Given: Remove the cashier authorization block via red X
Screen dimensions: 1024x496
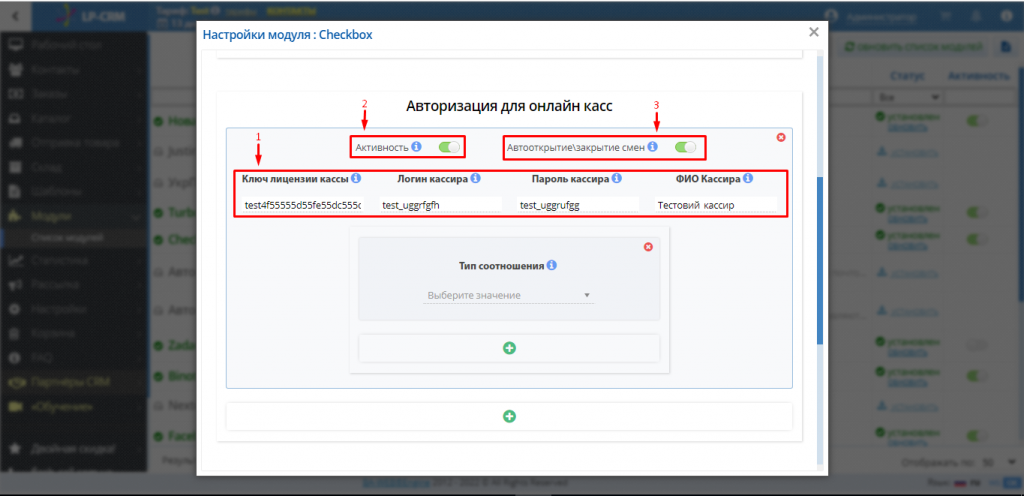Looking at the screenshot, I should point(780,137).
